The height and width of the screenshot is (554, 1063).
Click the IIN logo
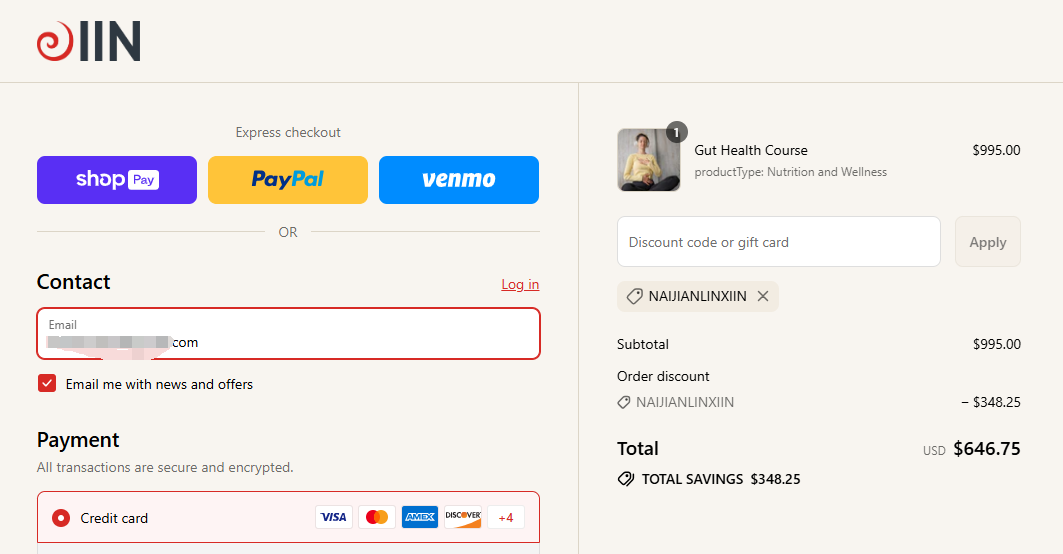point(88,42)
